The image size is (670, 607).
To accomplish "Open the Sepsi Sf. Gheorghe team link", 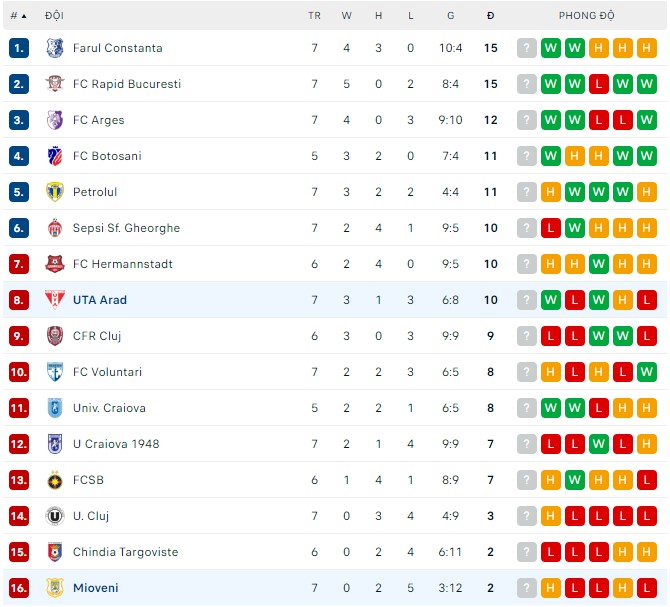I will [x=126, y=228].
